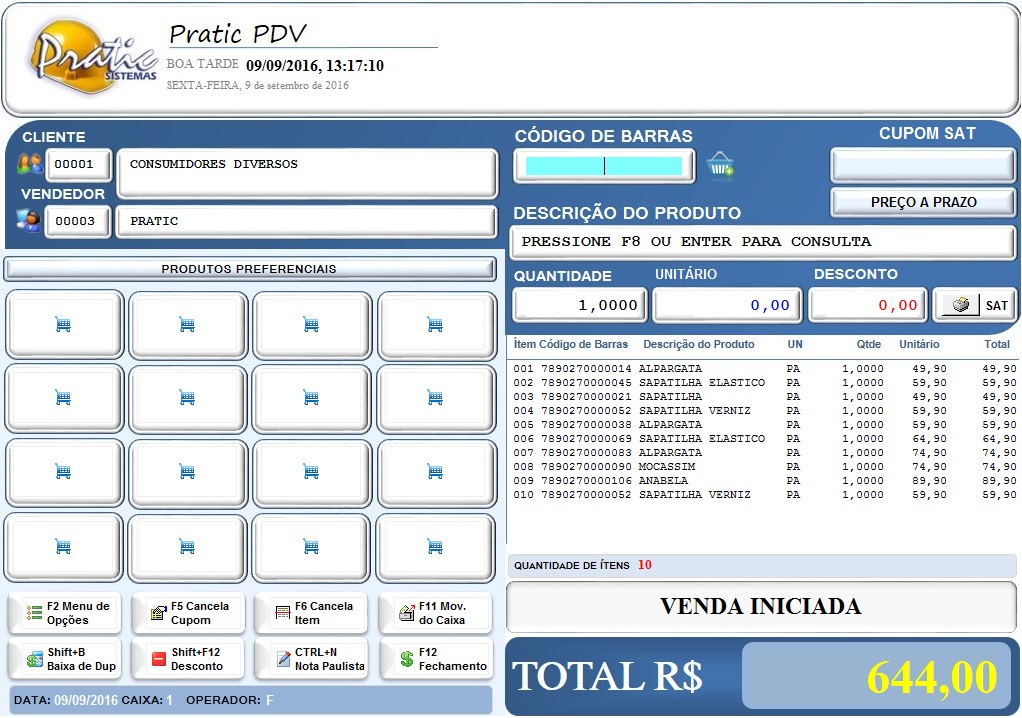Focus the Código de Barras input field

pos(604,166)
